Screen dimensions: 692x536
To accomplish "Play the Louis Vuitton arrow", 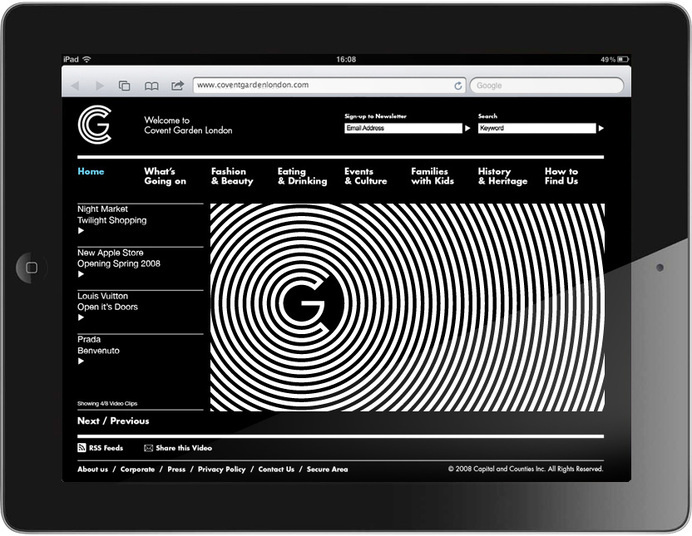I will click(x=81, y=318).
